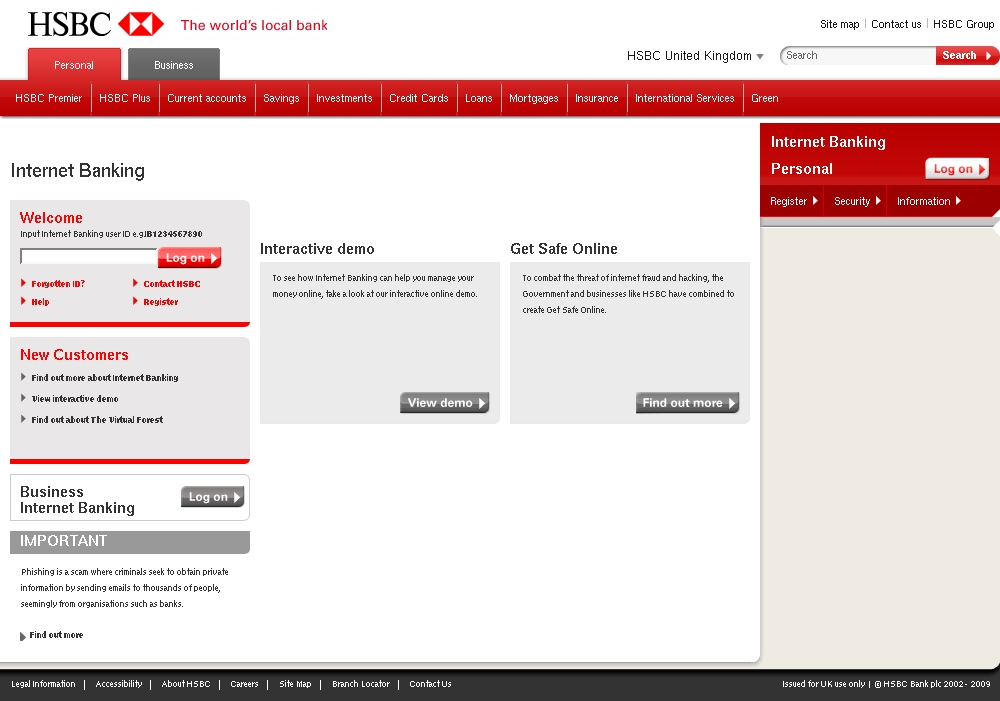Open the Accessibility footer link

(x=119, y=684)
